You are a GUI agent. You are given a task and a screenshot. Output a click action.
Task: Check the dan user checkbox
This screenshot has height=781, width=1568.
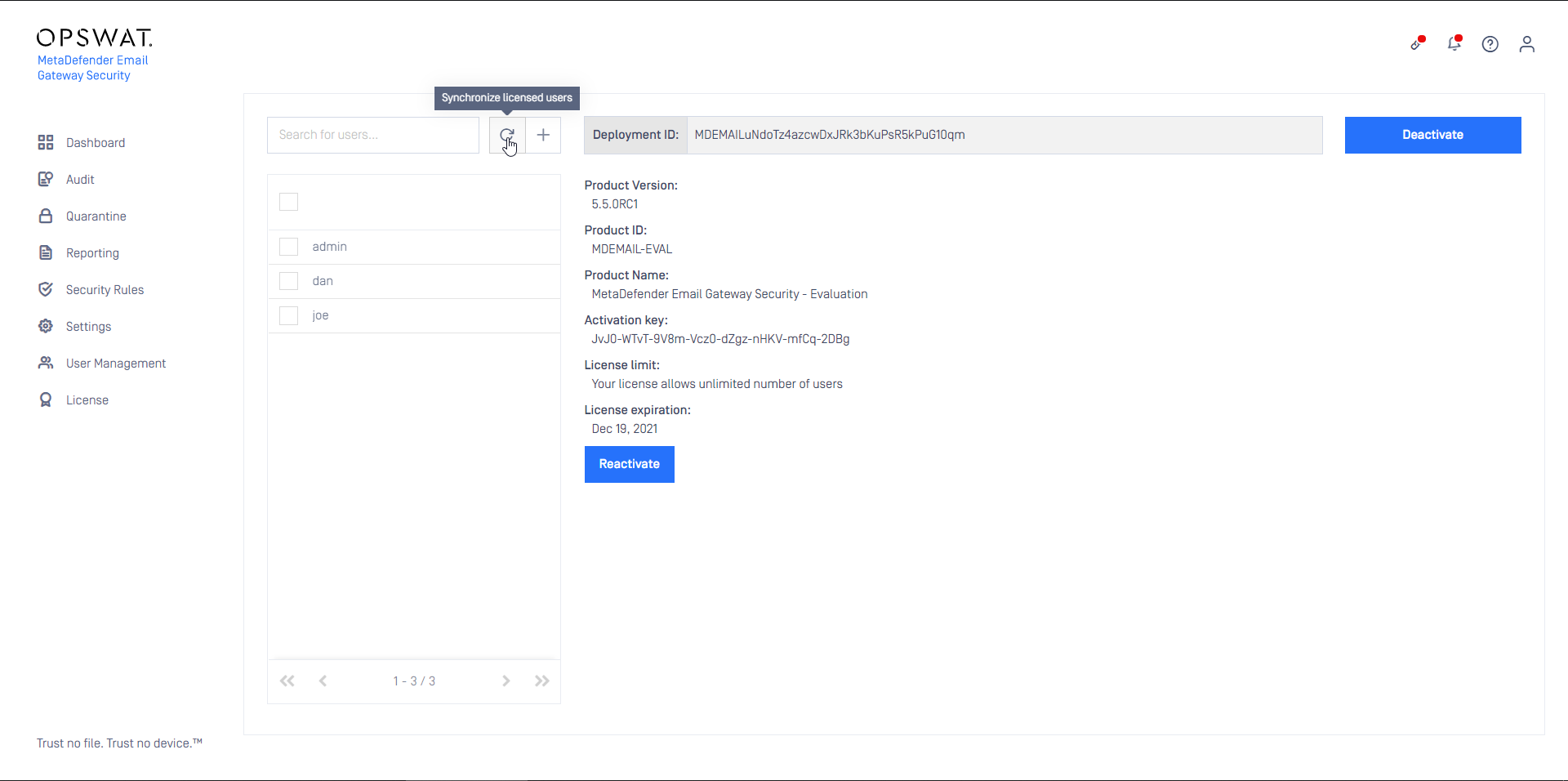(289, 281)
